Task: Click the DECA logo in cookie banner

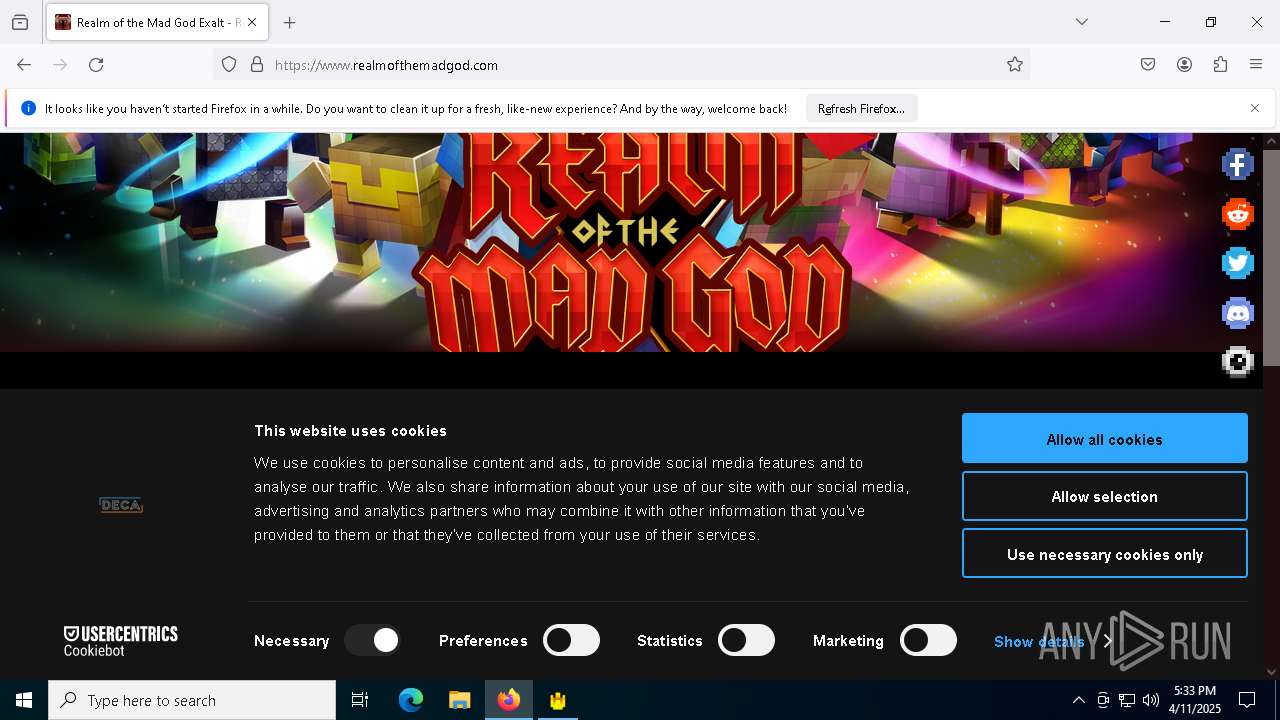Action: click(121, 505)
